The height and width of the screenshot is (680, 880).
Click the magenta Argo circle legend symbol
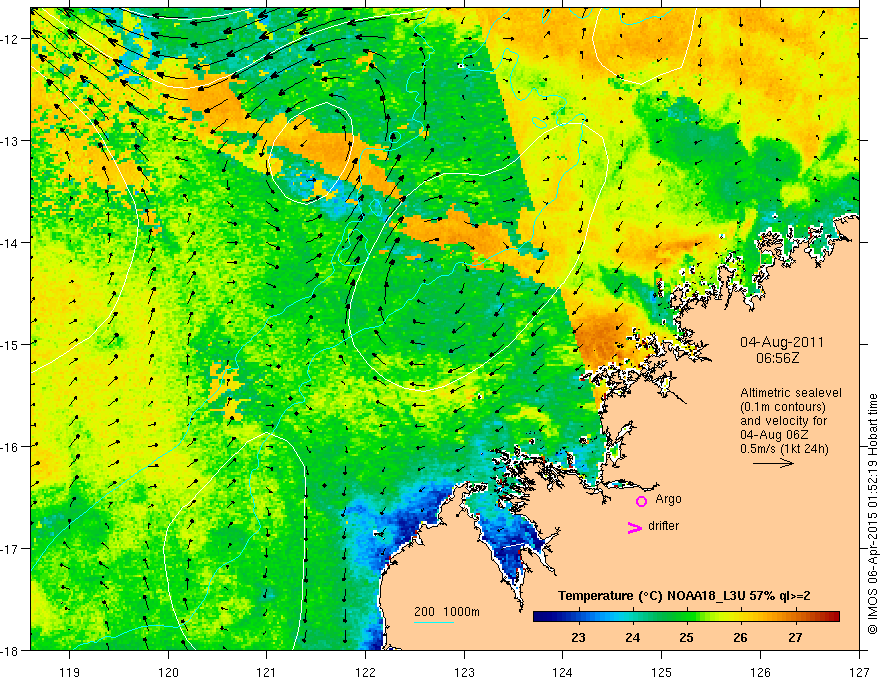click(641, 501)
